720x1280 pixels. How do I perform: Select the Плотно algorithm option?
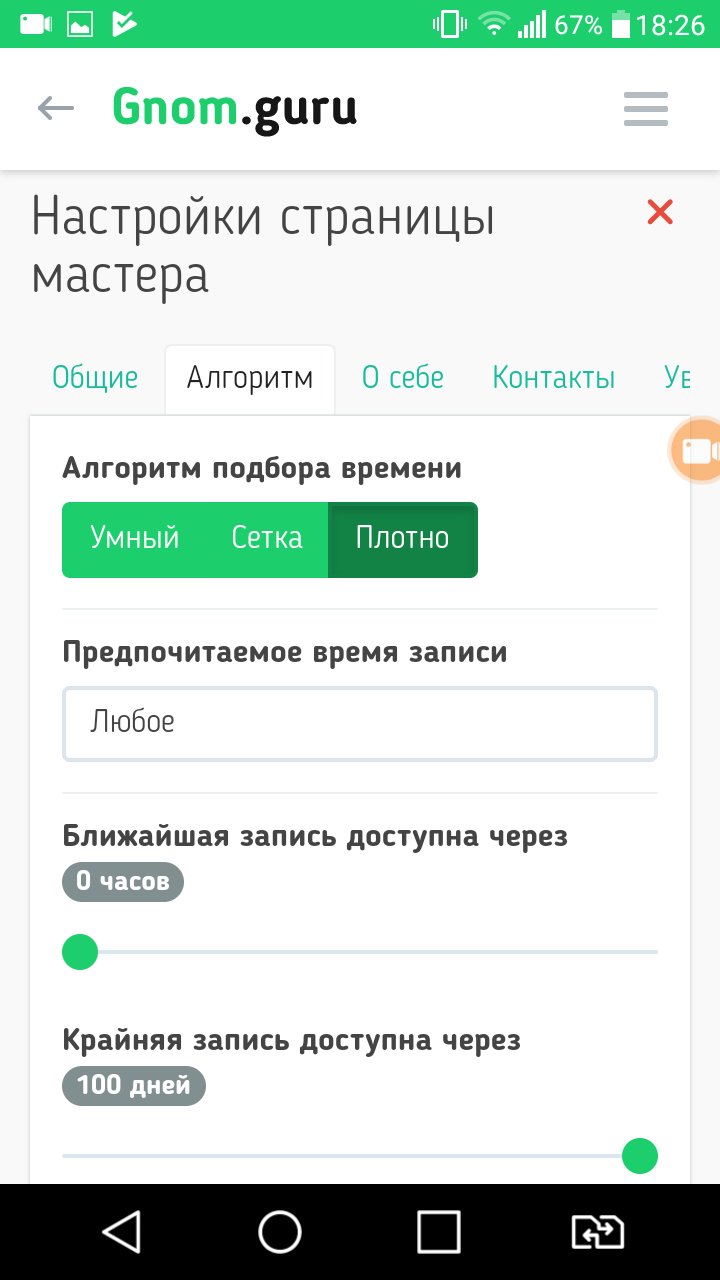[x=402, y=539]
